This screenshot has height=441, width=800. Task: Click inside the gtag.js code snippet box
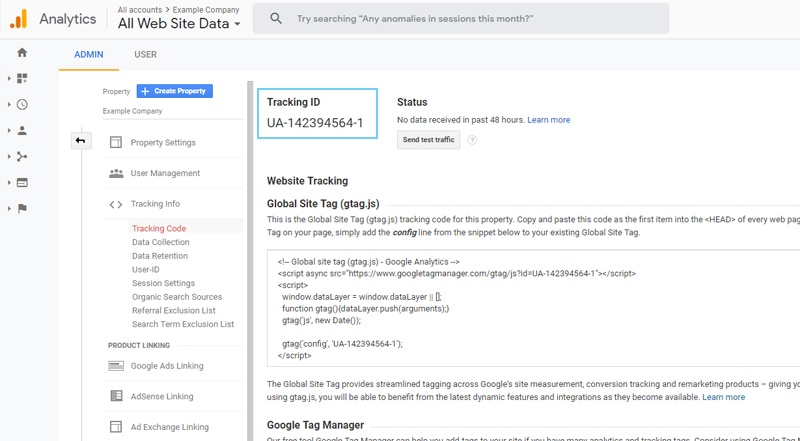533,308
